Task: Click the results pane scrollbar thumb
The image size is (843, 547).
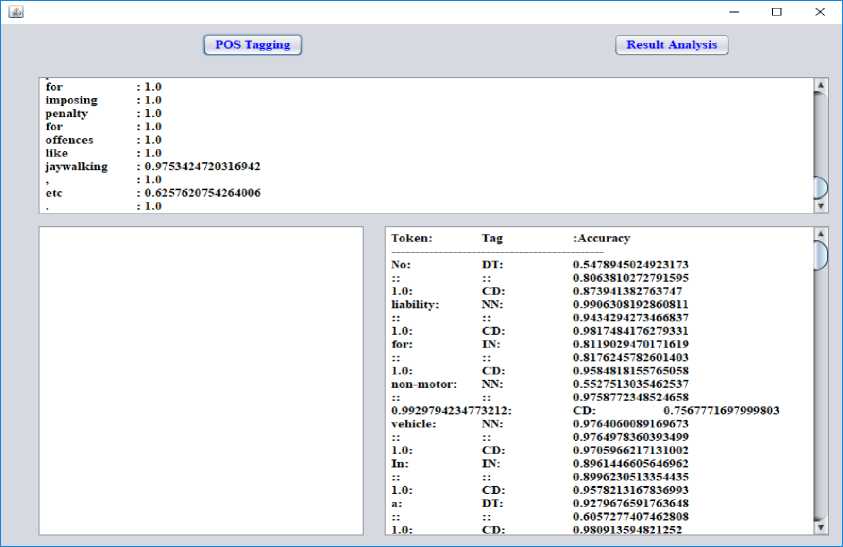Action: (821, 255)
